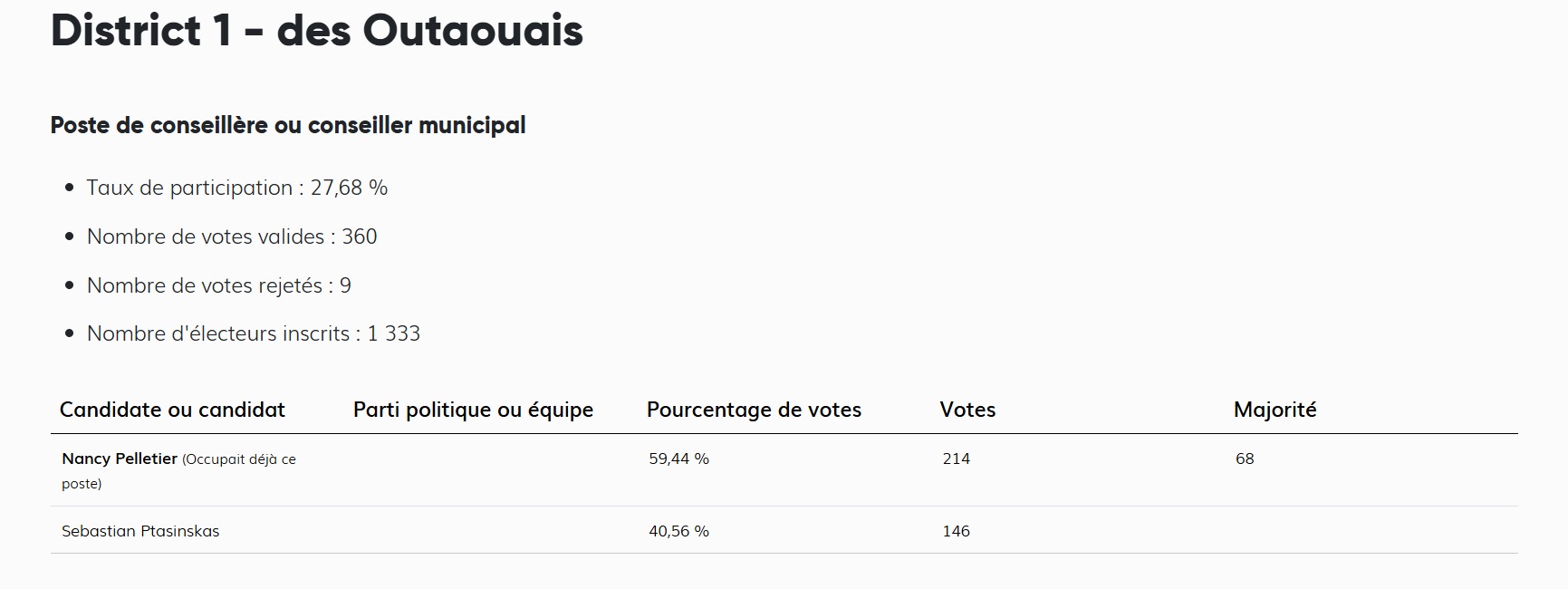The height and width of the screenshot is (589, 1568).
Task: Click the 214 votes cell
Action: click(956, 459)
